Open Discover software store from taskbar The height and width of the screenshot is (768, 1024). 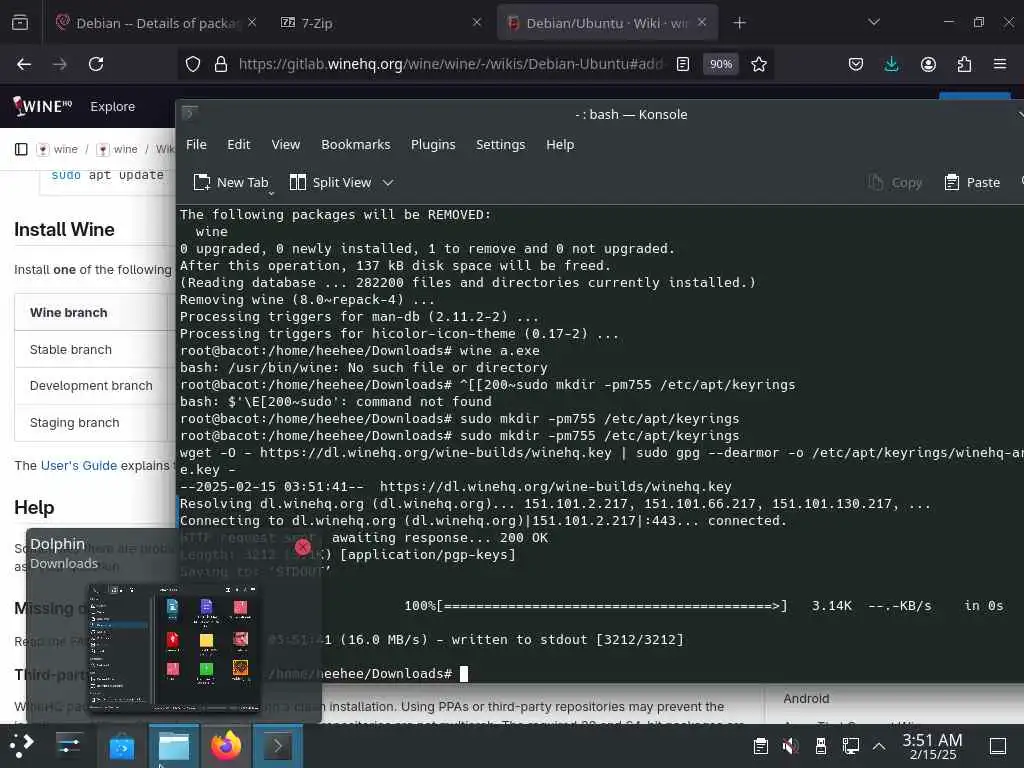click(x=121, y=746)
